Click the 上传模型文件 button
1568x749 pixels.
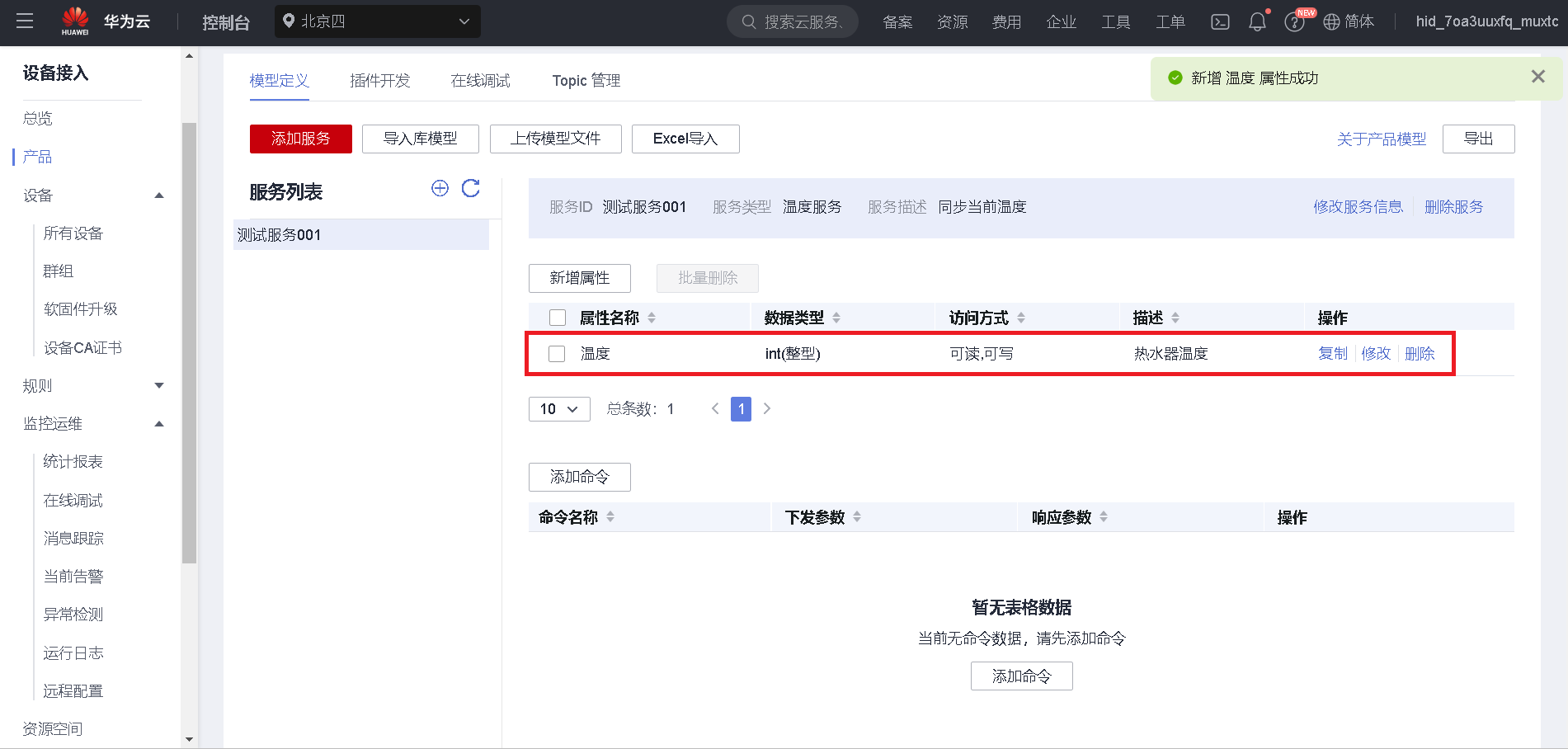(556, 139)
